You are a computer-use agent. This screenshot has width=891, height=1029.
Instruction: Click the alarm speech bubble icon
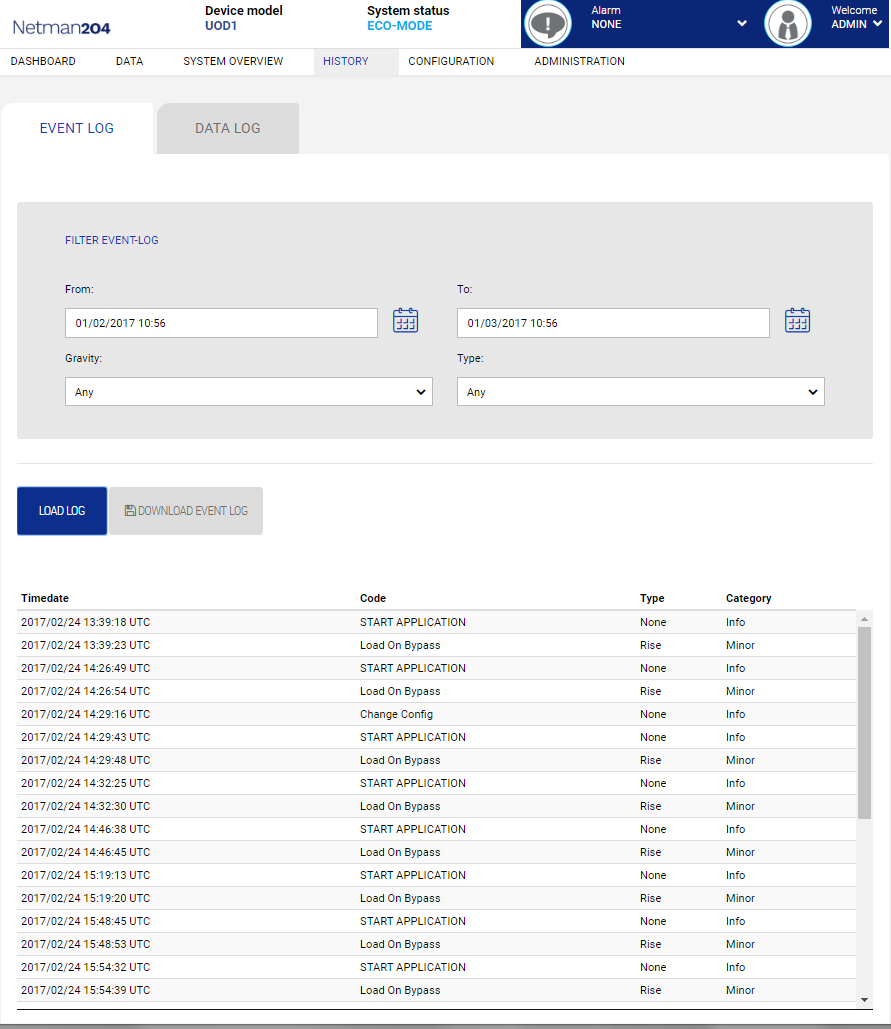point(548,24)
